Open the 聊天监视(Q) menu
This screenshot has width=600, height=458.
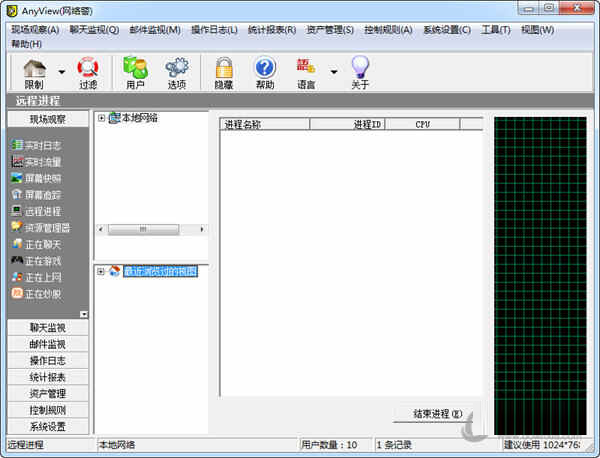(94, 30)
